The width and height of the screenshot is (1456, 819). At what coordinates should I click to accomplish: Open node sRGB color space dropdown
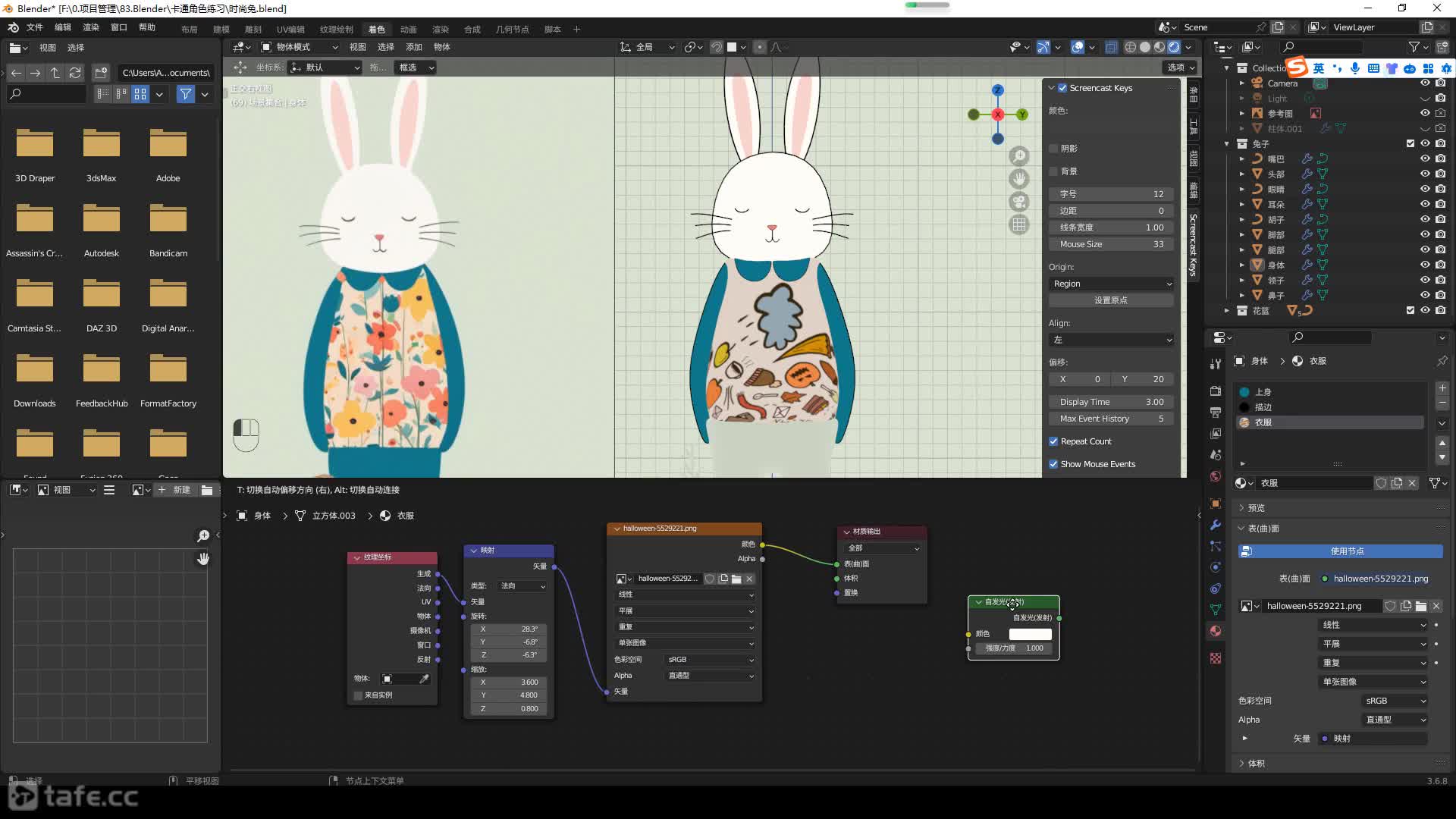coord(710,660)
